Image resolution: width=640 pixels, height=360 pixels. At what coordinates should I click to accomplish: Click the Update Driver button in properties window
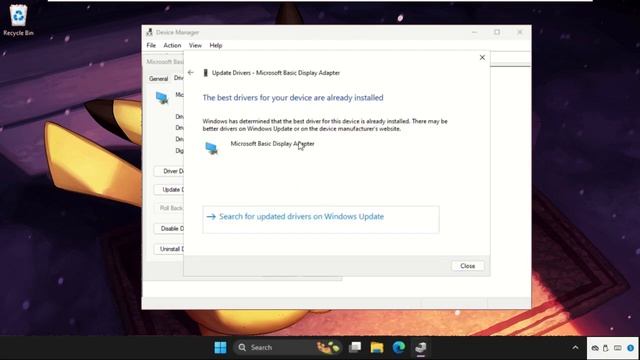tap(169, 189)
